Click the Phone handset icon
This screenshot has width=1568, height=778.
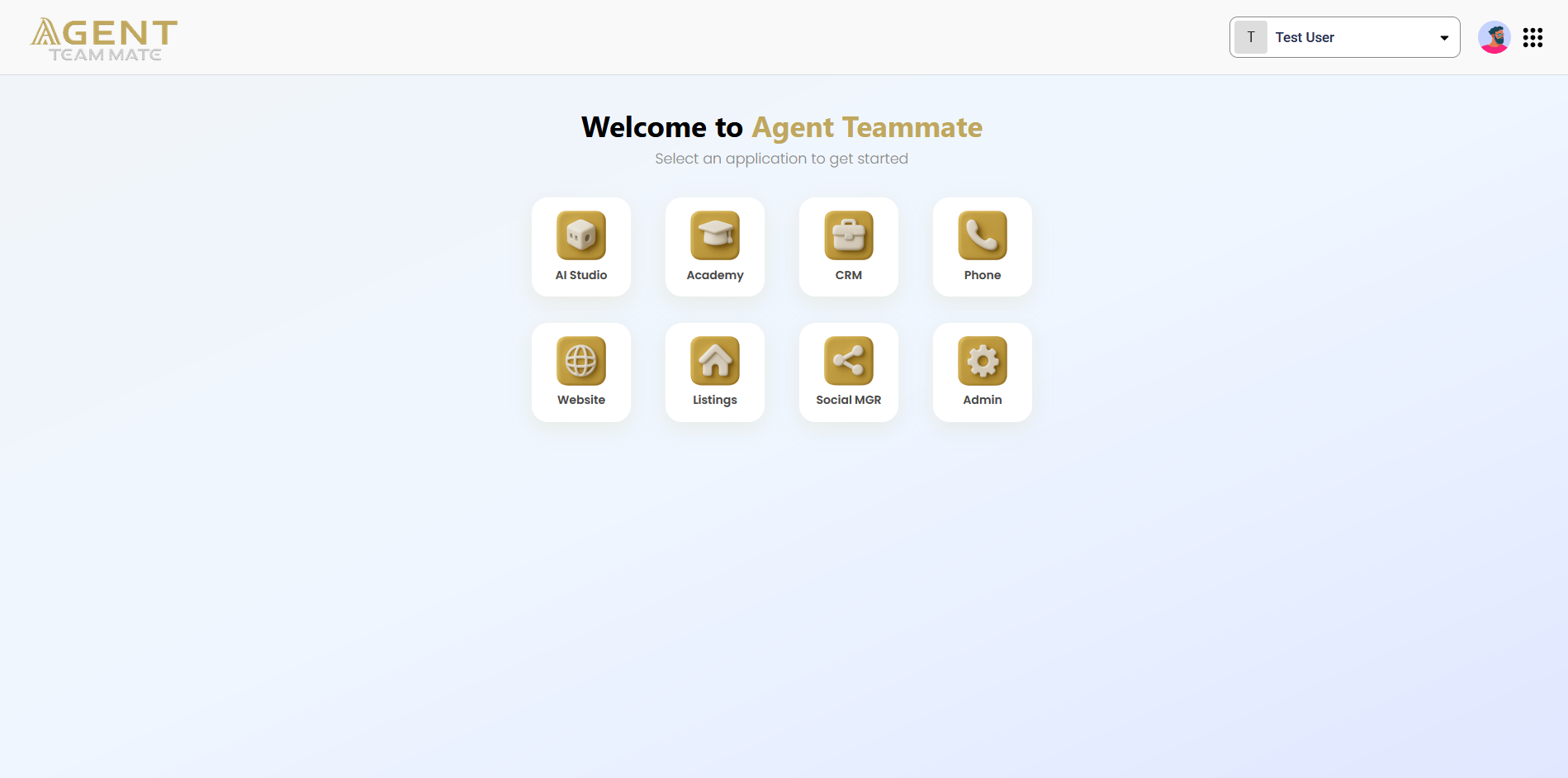[x=982, y=235]
